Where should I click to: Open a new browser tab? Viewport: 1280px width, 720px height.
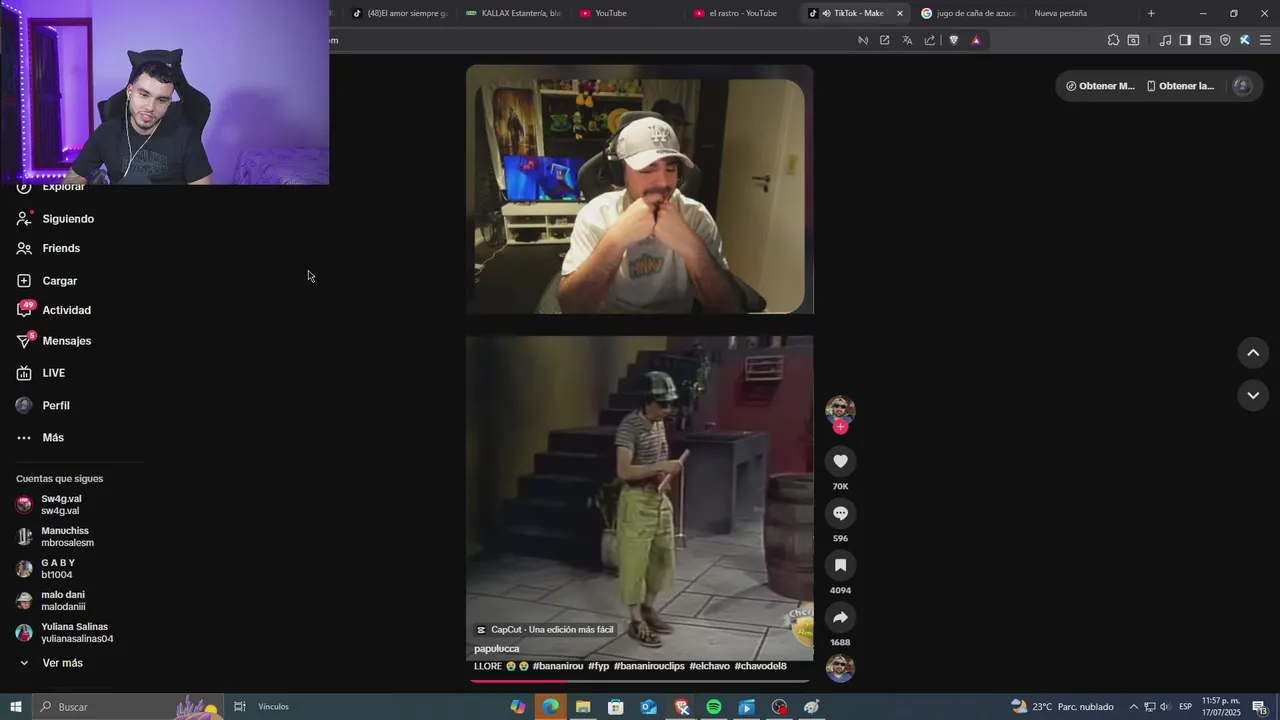point(1151,13)
